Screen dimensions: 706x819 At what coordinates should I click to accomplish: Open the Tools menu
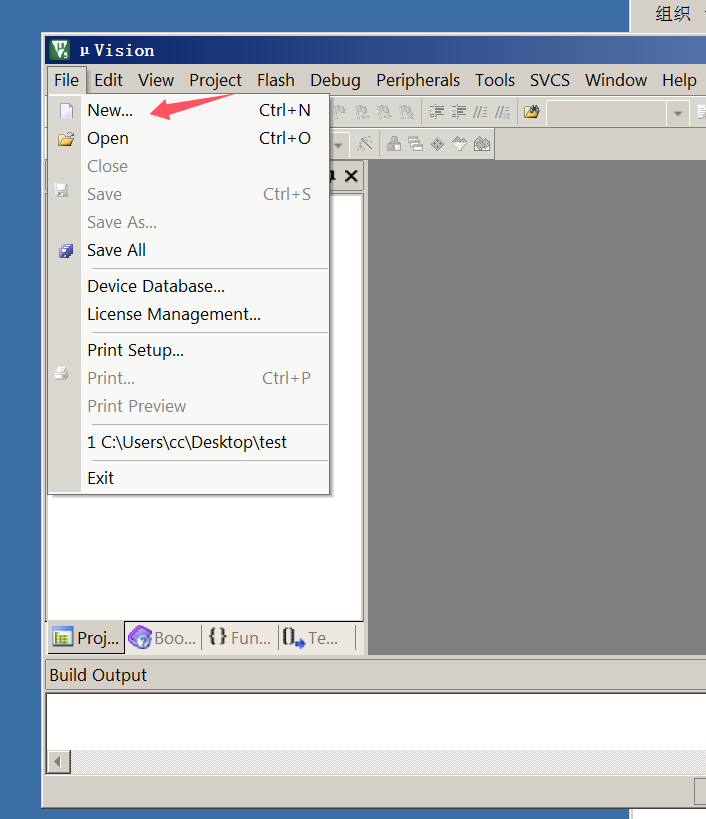pos(495,80)
